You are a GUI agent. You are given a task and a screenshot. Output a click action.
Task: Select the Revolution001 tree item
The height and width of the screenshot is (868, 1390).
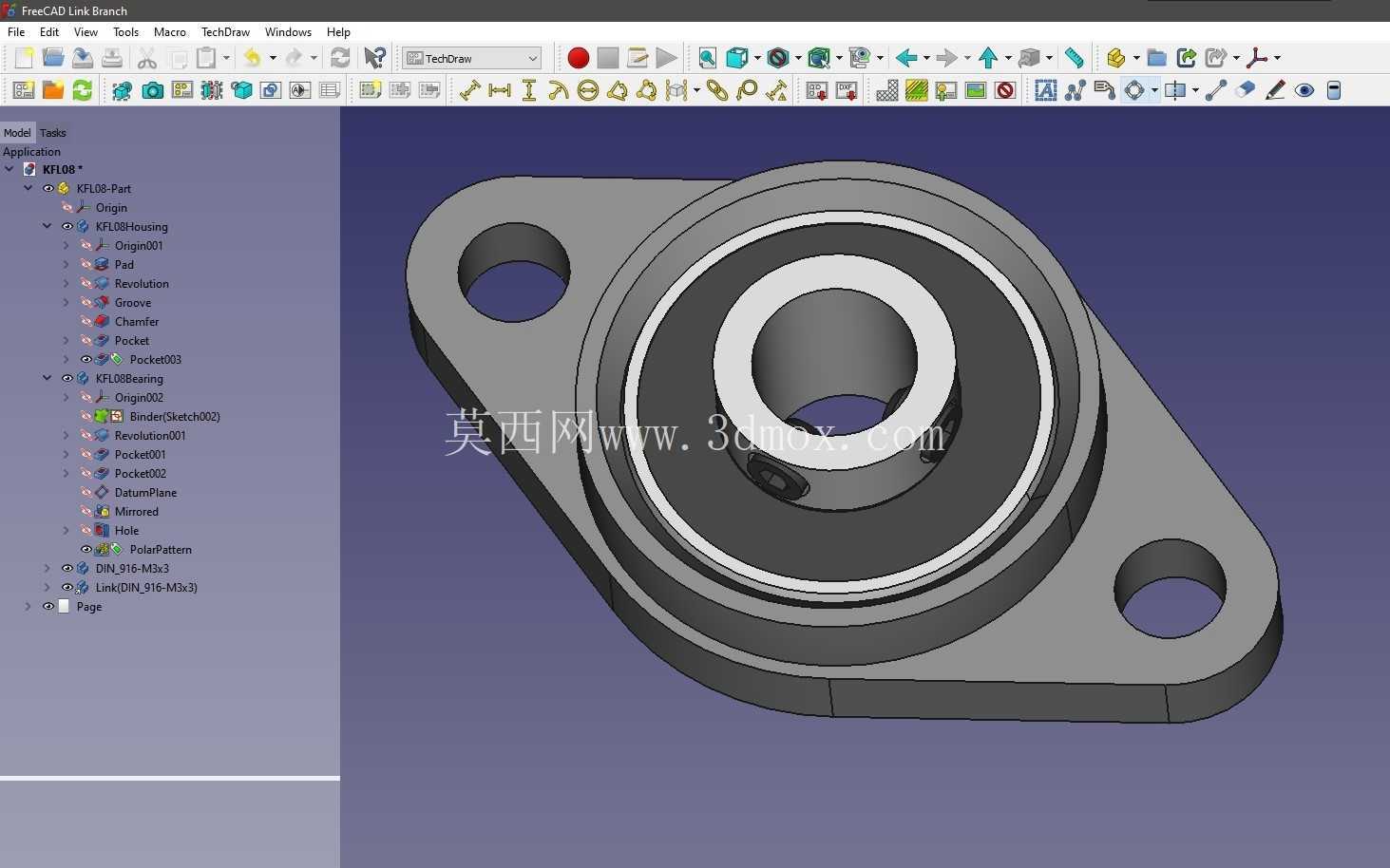coord(150,435)
